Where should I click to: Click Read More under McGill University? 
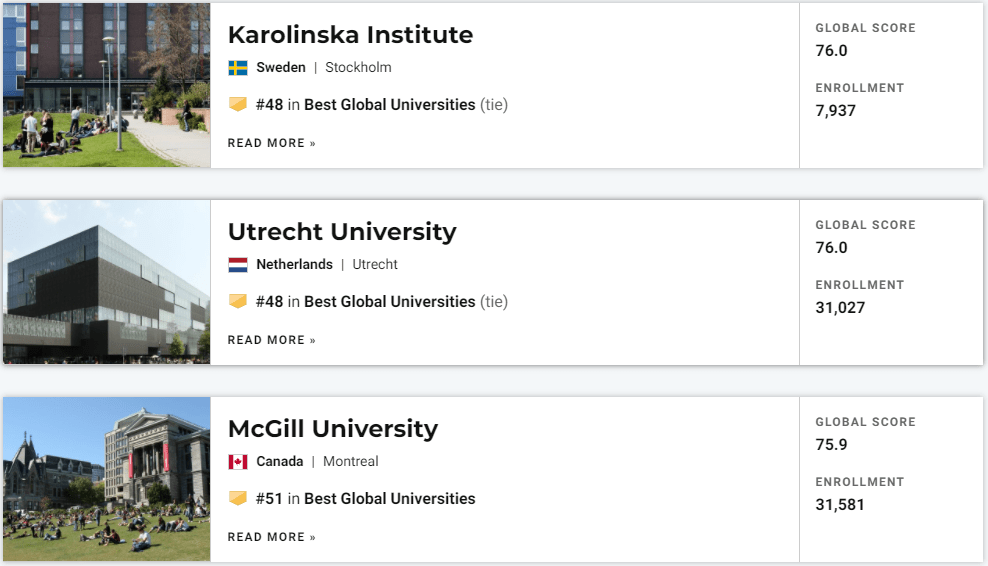click(272, 537)
